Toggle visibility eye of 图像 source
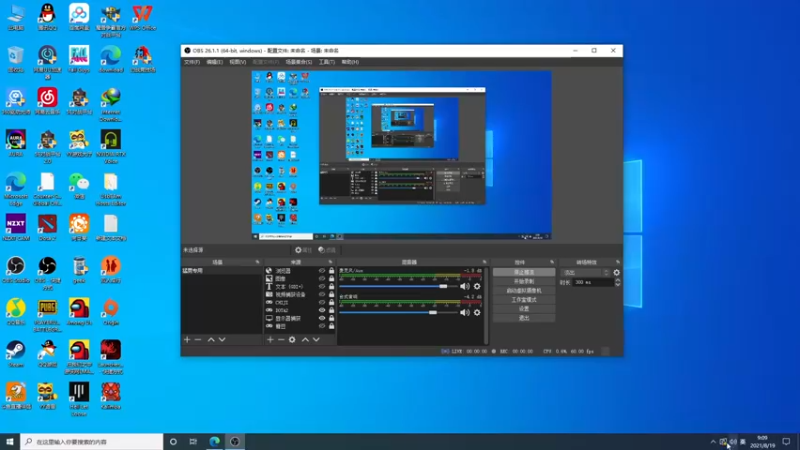This screenshot has width=800, height=450. click(x=322, y=279)
